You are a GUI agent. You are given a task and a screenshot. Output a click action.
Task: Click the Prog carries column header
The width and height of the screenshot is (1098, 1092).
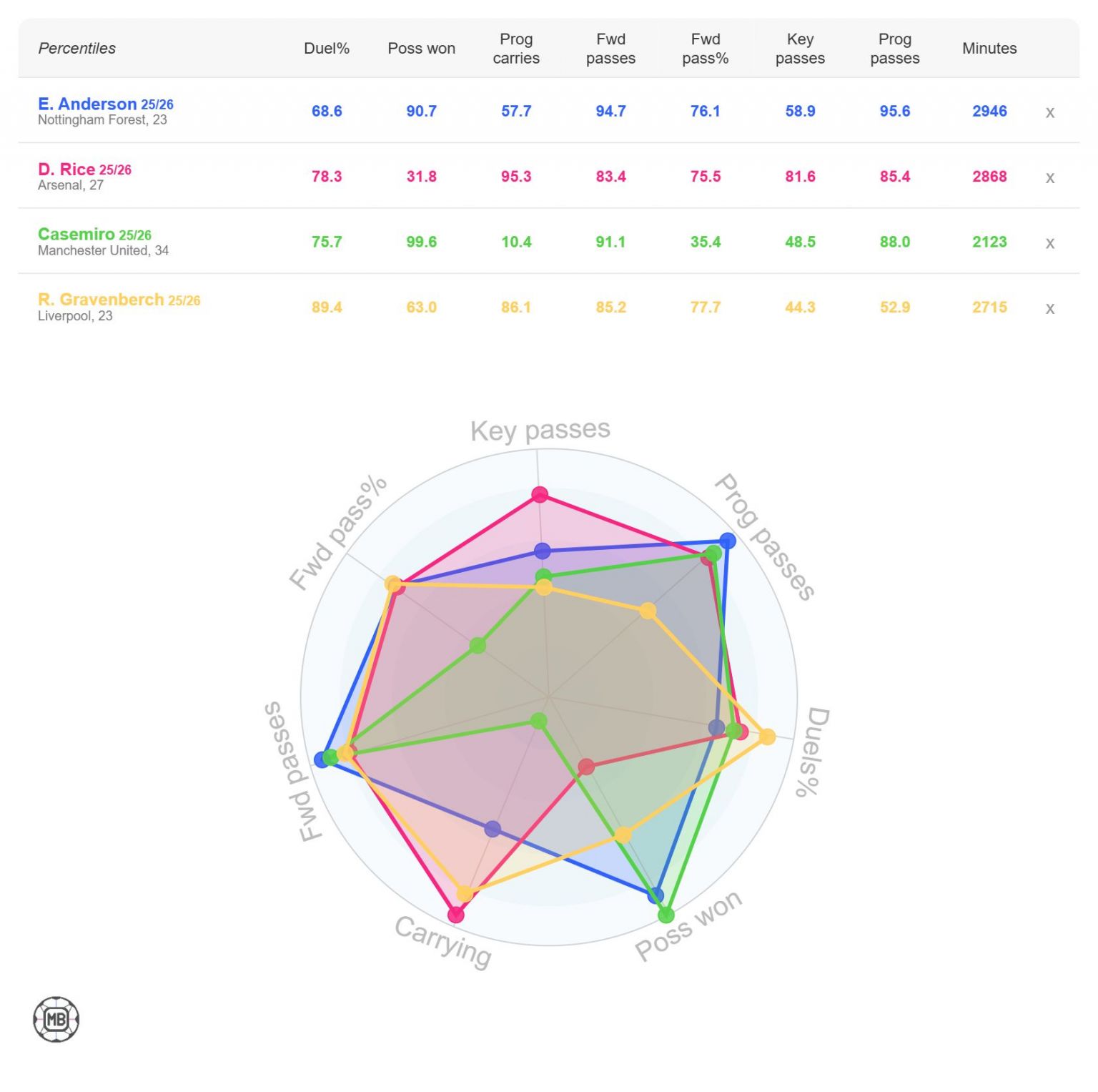point(516,49)
